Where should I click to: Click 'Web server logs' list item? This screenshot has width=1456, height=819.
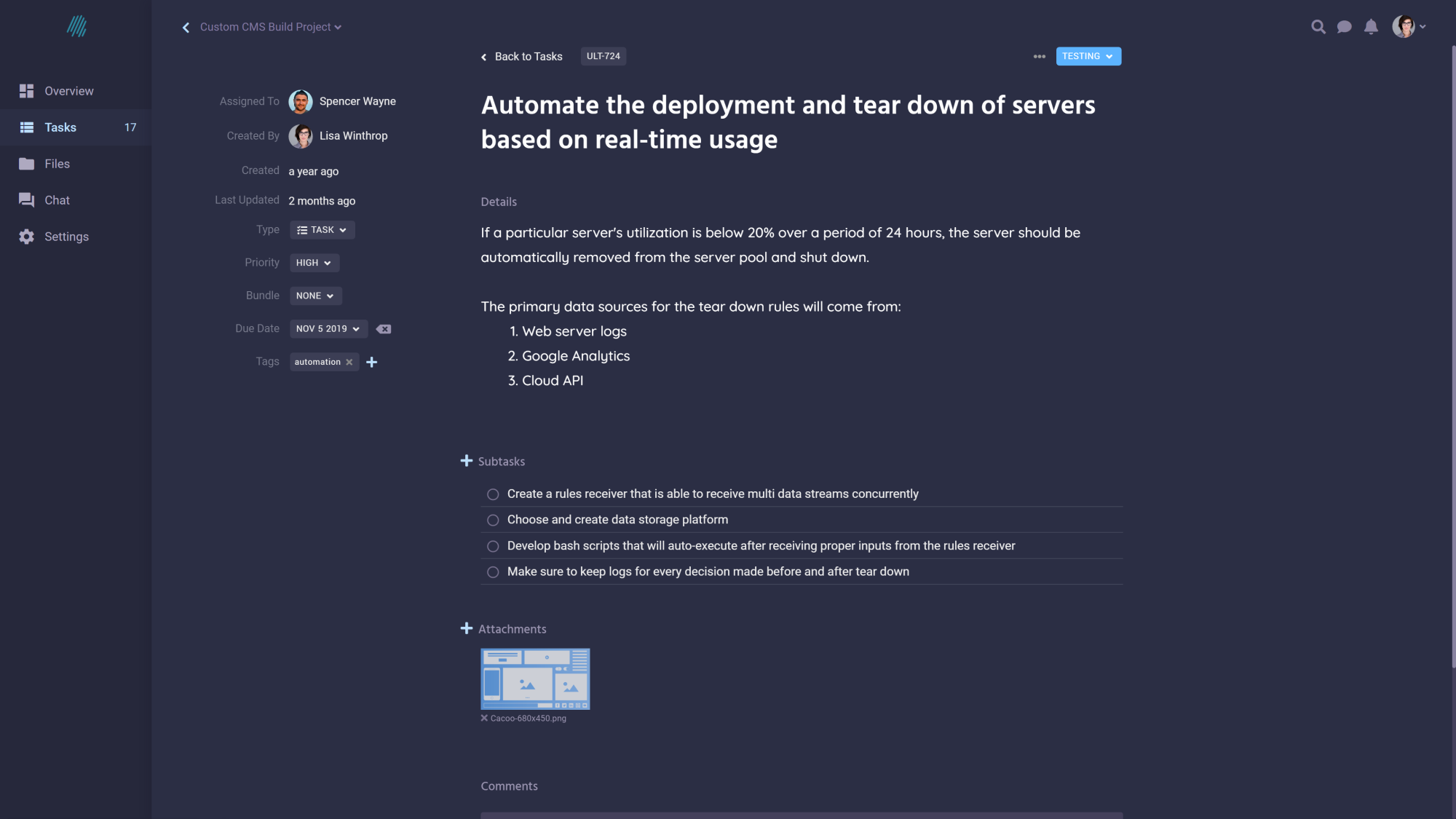click(x=574, y=331)
